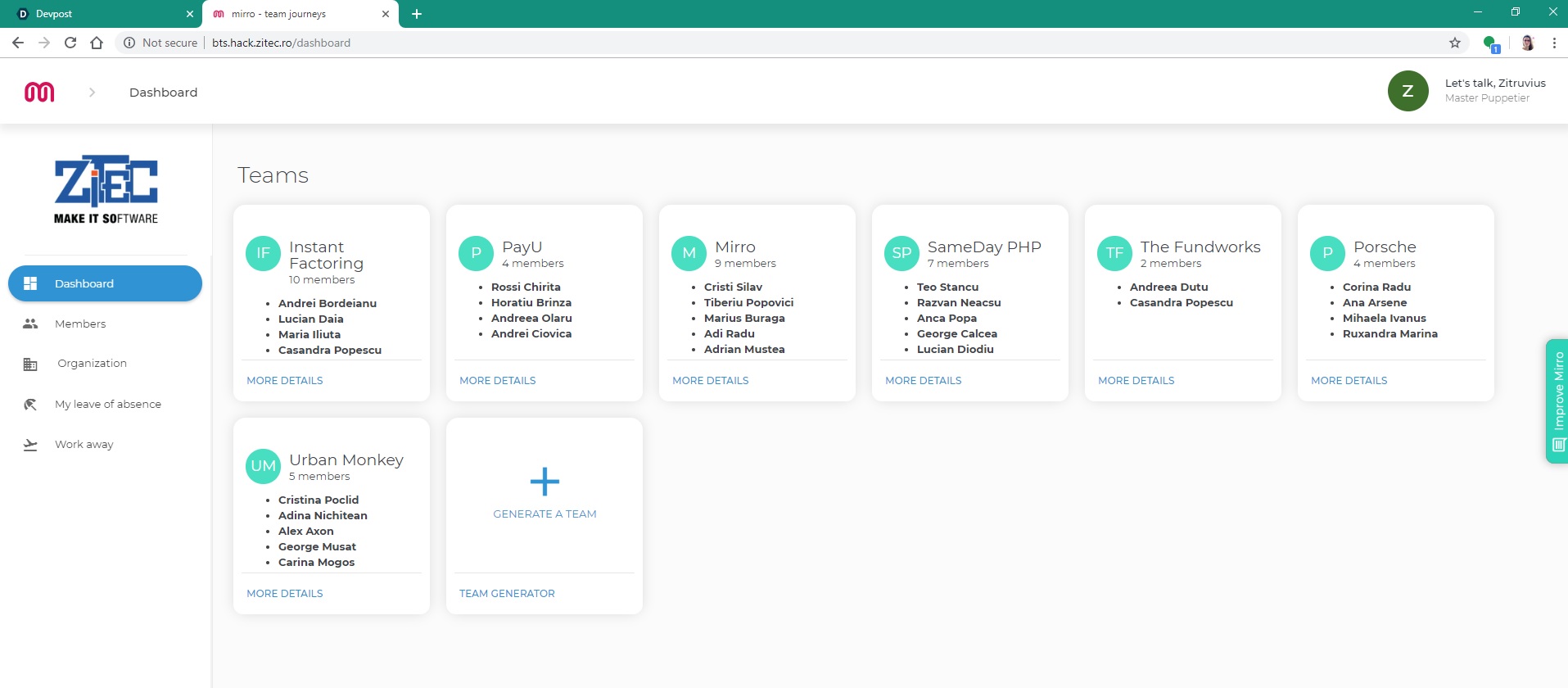1568x688 pixels.
Task: Open a new browser tab
Action: pos(417,14)
